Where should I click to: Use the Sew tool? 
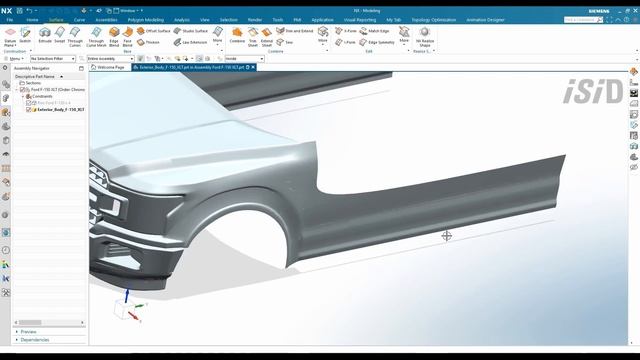[x=284, y=42]
